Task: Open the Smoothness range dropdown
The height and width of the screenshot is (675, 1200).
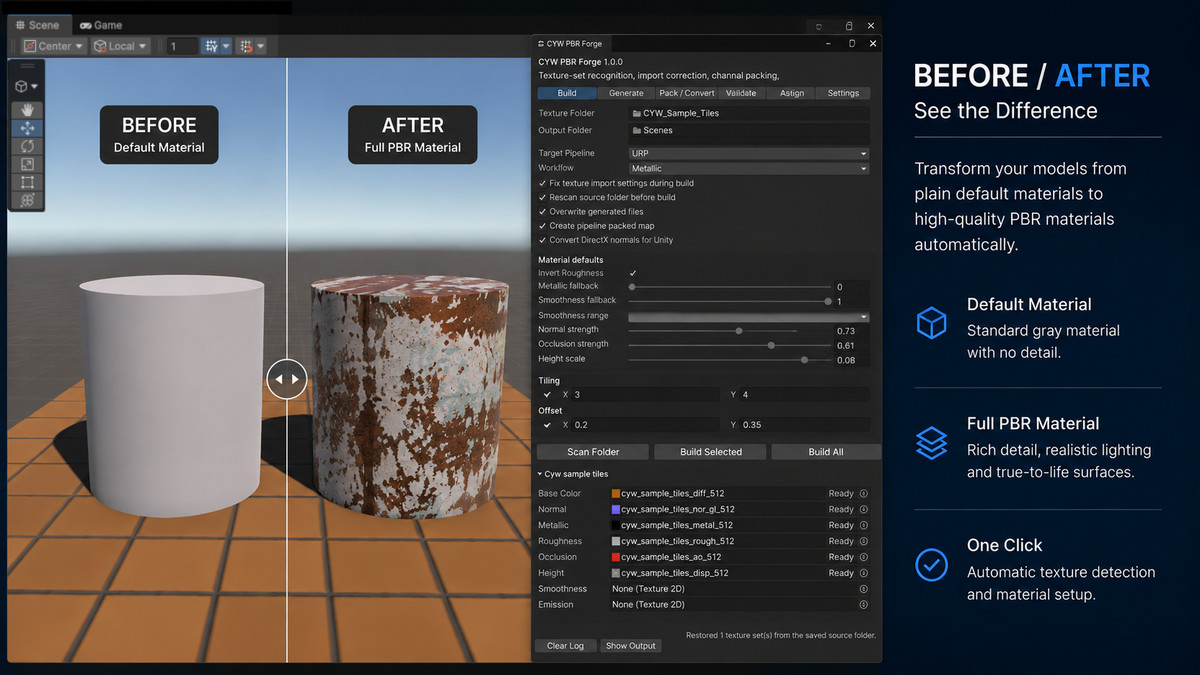Action: 748,316
